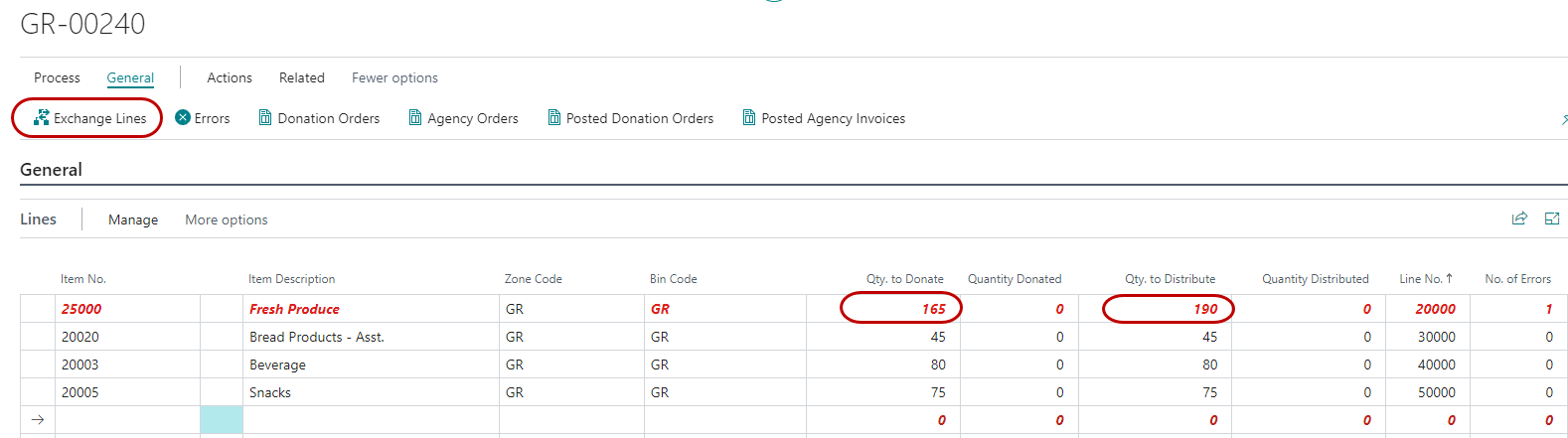Open the Manage menu in Lines
This screenshot has height=438, width=1568.
pyautogui.click(x=133, y=219)
